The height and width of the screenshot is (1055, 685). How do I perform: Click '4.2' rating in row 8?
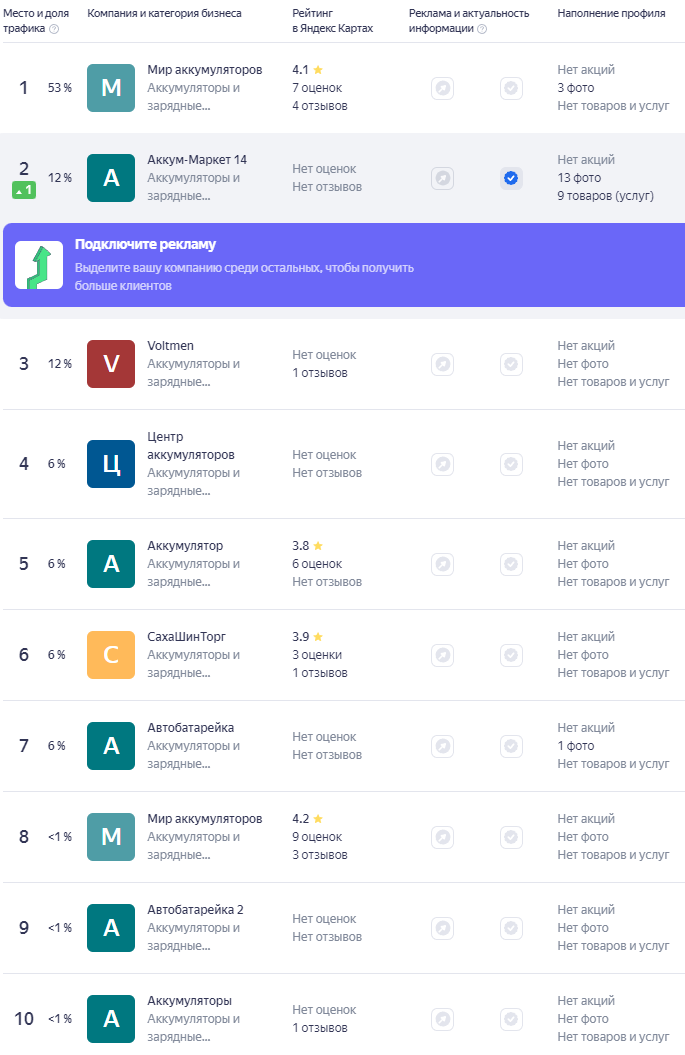click(x=300, y=819)
